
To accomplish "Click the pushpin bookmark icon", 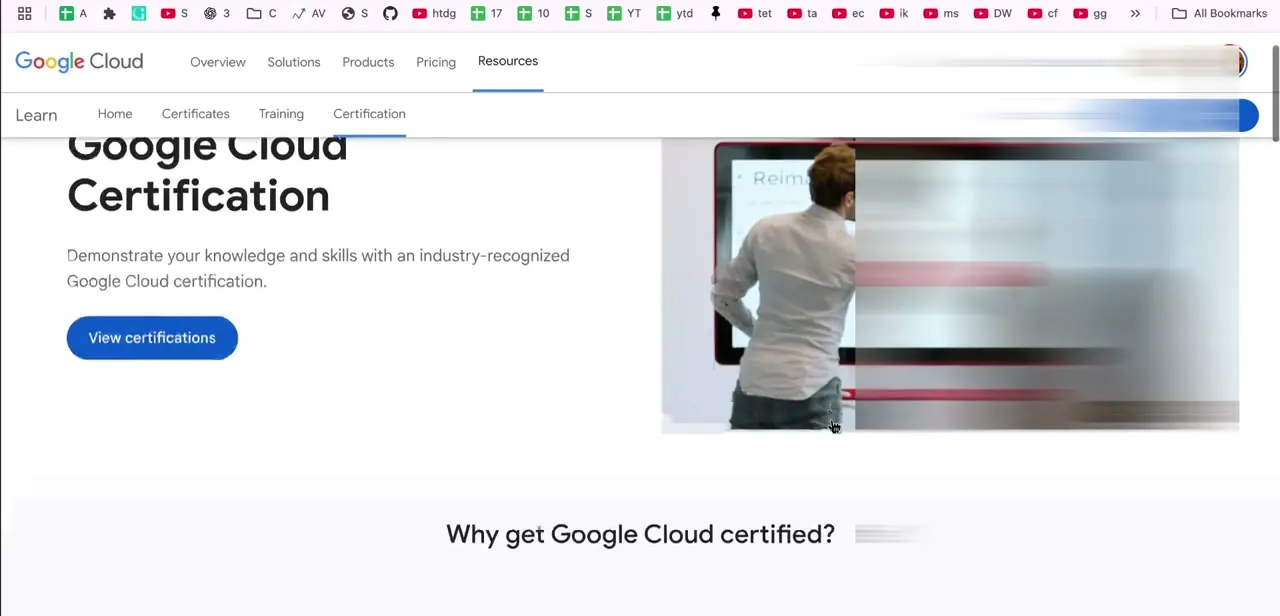I will pyautogui.click(x=715, y=14).
